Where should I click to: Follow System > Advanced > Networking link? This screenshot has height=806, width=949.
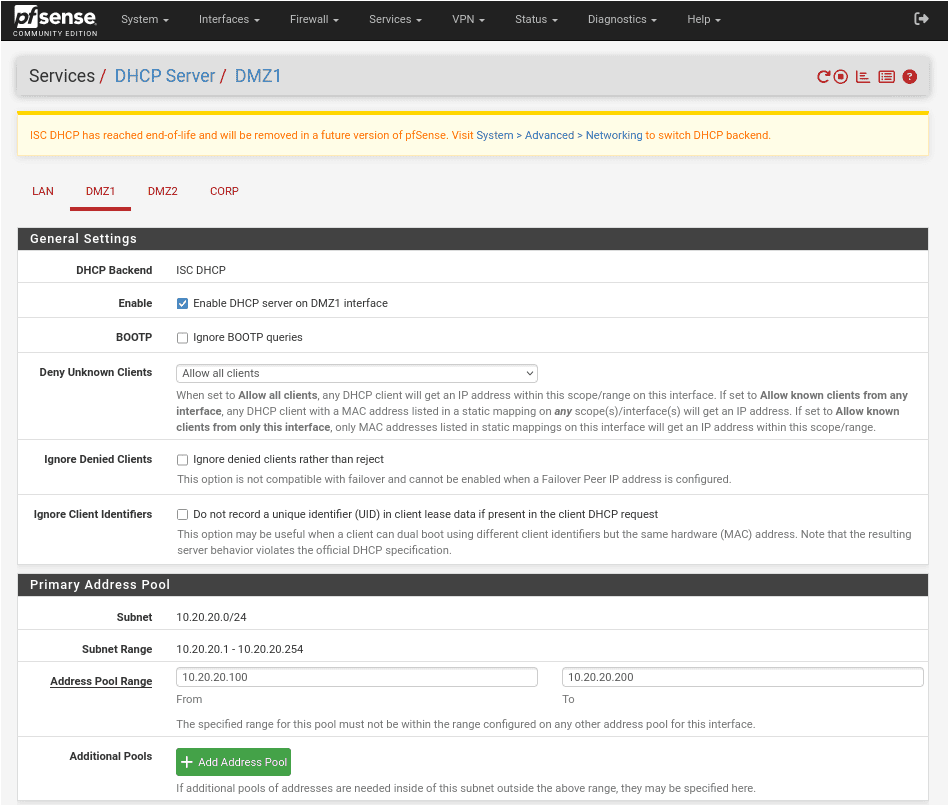pos(559,136)
